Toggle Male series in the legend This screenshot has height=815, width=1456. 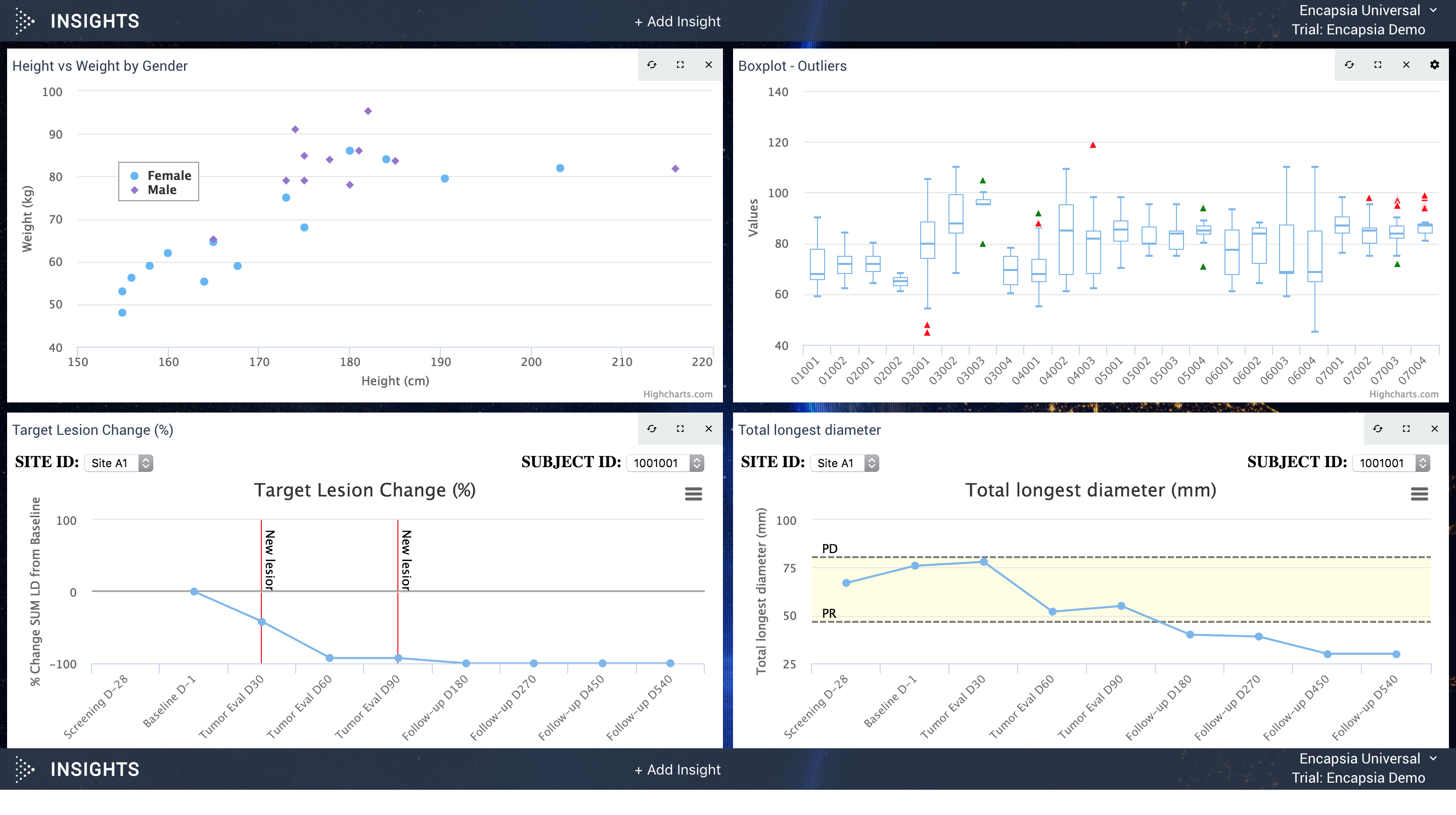point(162,191)
